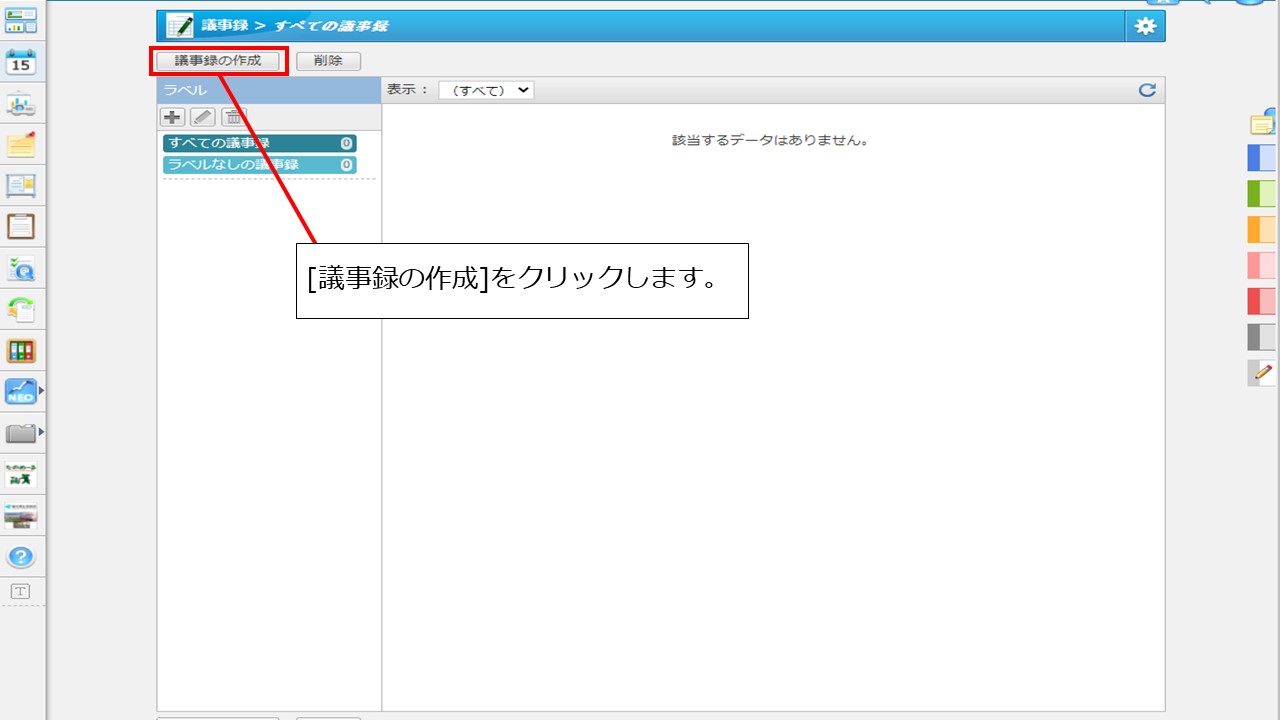This screenshot has width=1280, height=720.
Task: Open the facility reservation icon in sidebar
Action: (x=21, y=104)
